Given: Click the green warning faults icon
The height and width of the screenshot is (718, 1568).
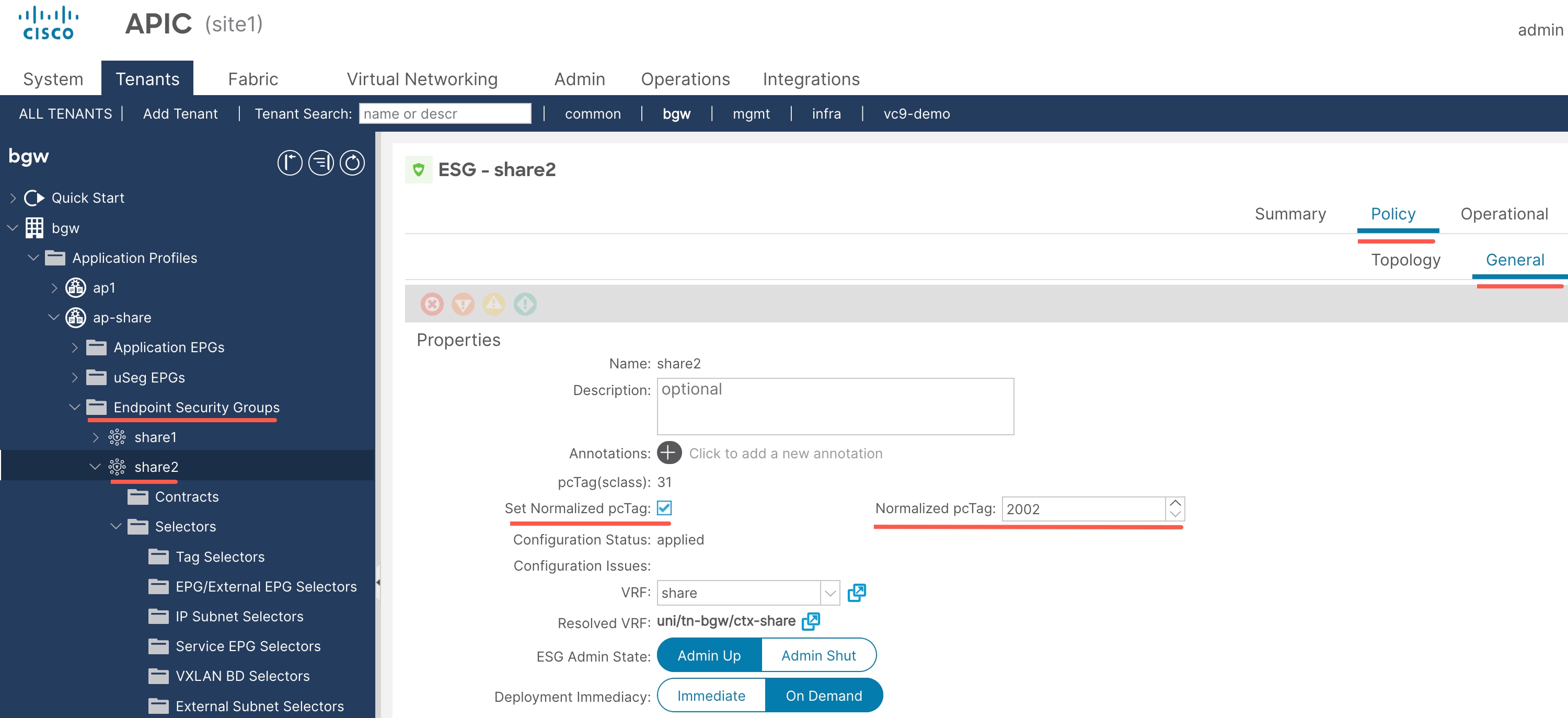Looking at the screenshot, I should (525, 304).
